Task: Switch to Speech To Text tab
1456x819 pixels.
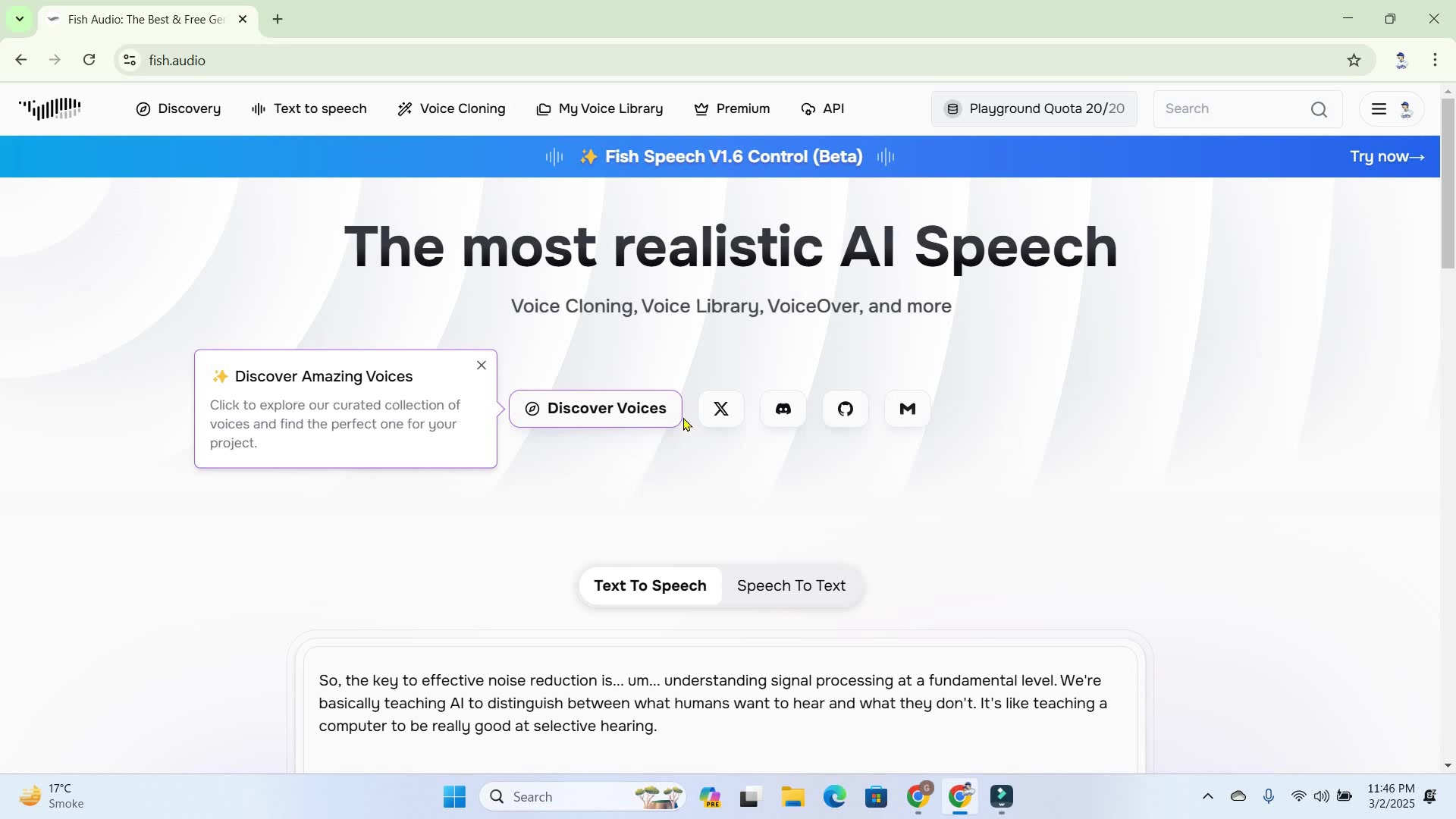Action: [x=791, y=586]
